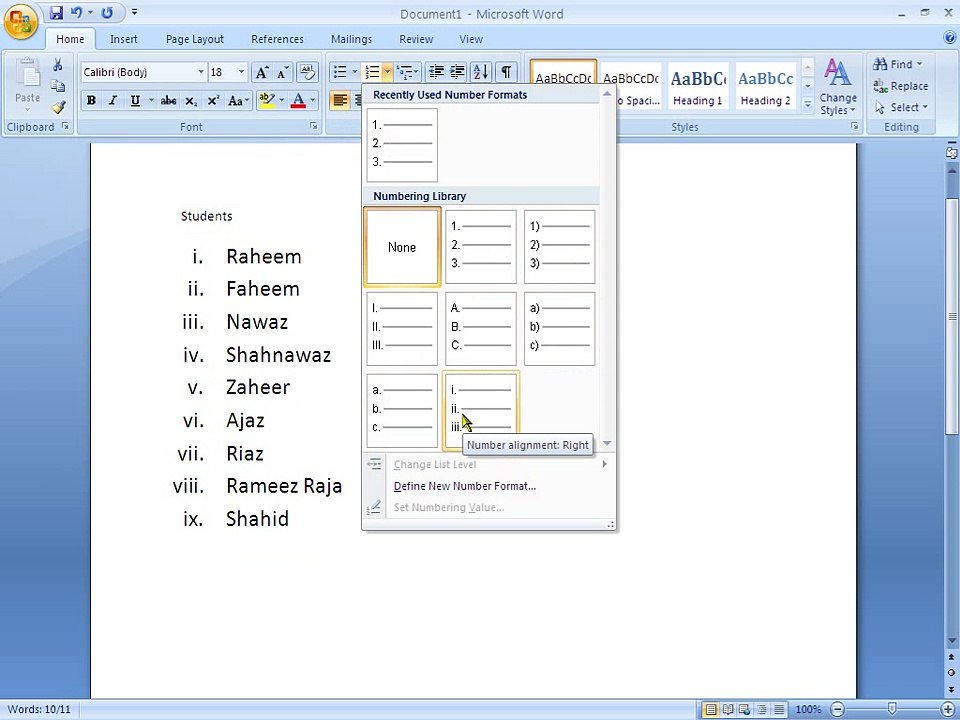Open the font name dropdown

(x=200, y=72)
